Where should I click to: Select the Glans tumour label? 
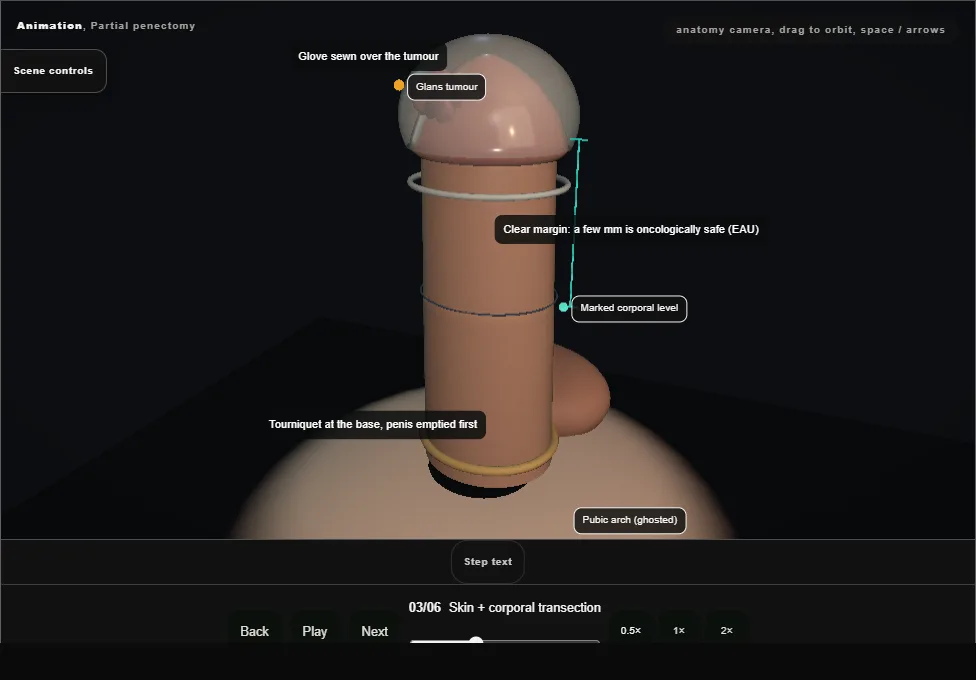446,87
